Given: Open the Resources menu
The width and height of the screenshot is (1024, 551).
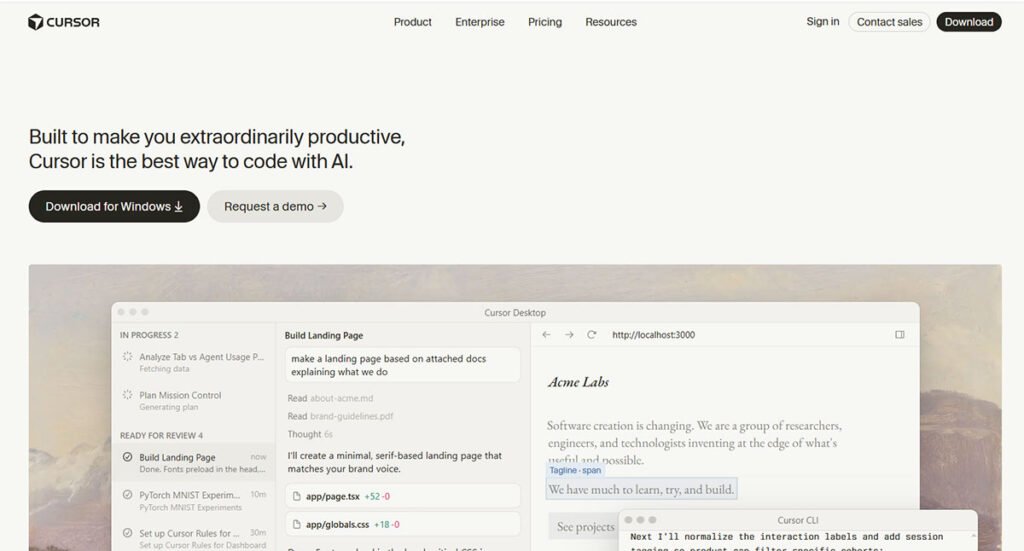Looking at the screenshot, I should click(611, 22).
